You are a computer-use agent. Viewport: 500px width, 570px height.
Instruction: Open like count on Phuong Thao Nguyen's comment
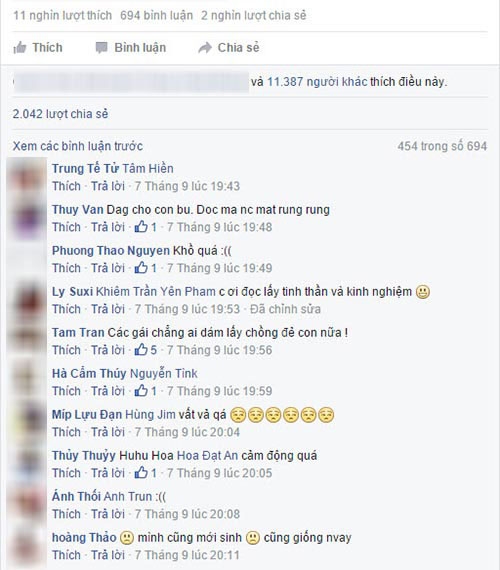pos(145,268)
